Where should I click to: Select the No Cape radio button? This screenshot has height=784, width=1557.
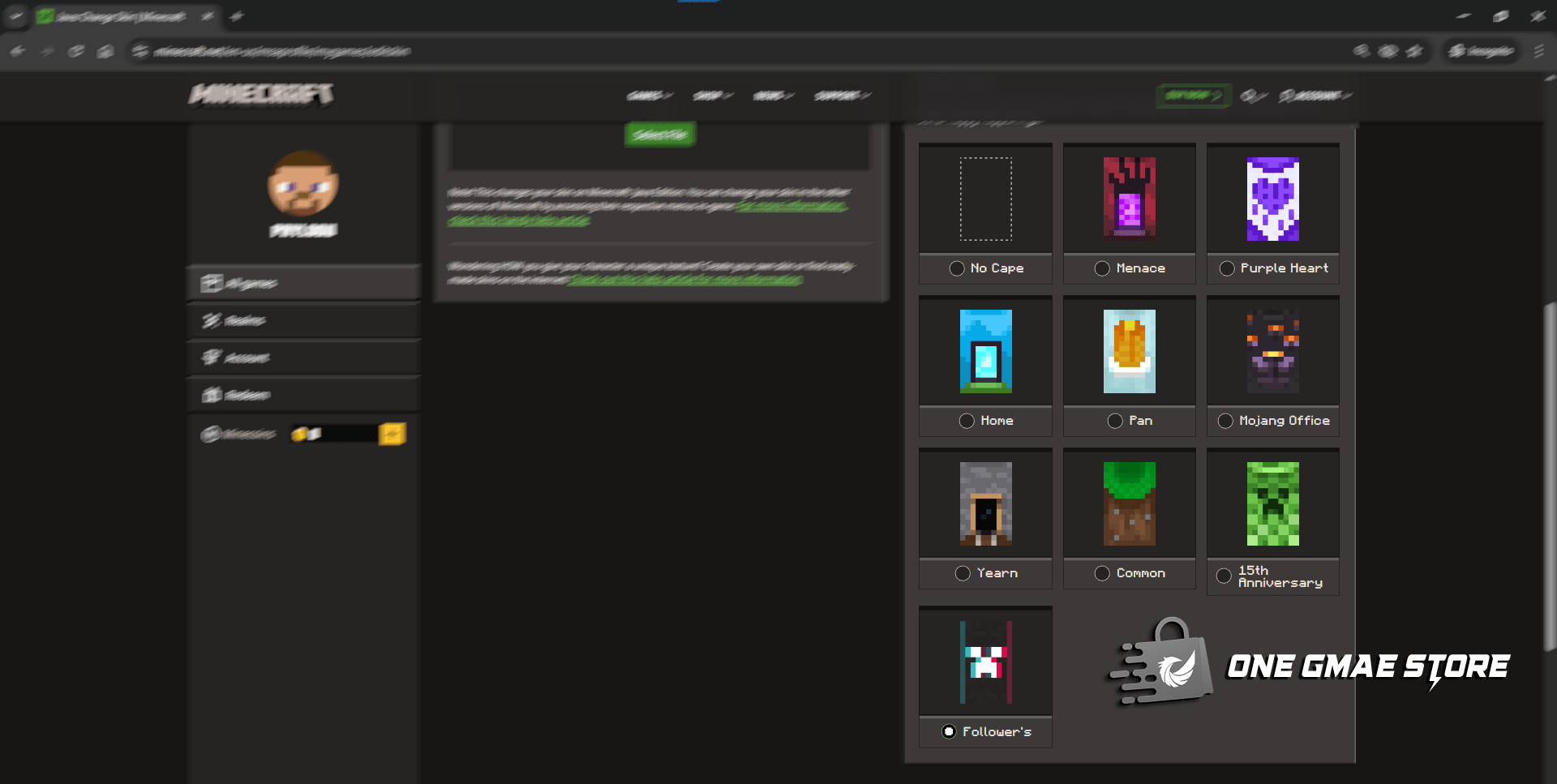(957, 268)
